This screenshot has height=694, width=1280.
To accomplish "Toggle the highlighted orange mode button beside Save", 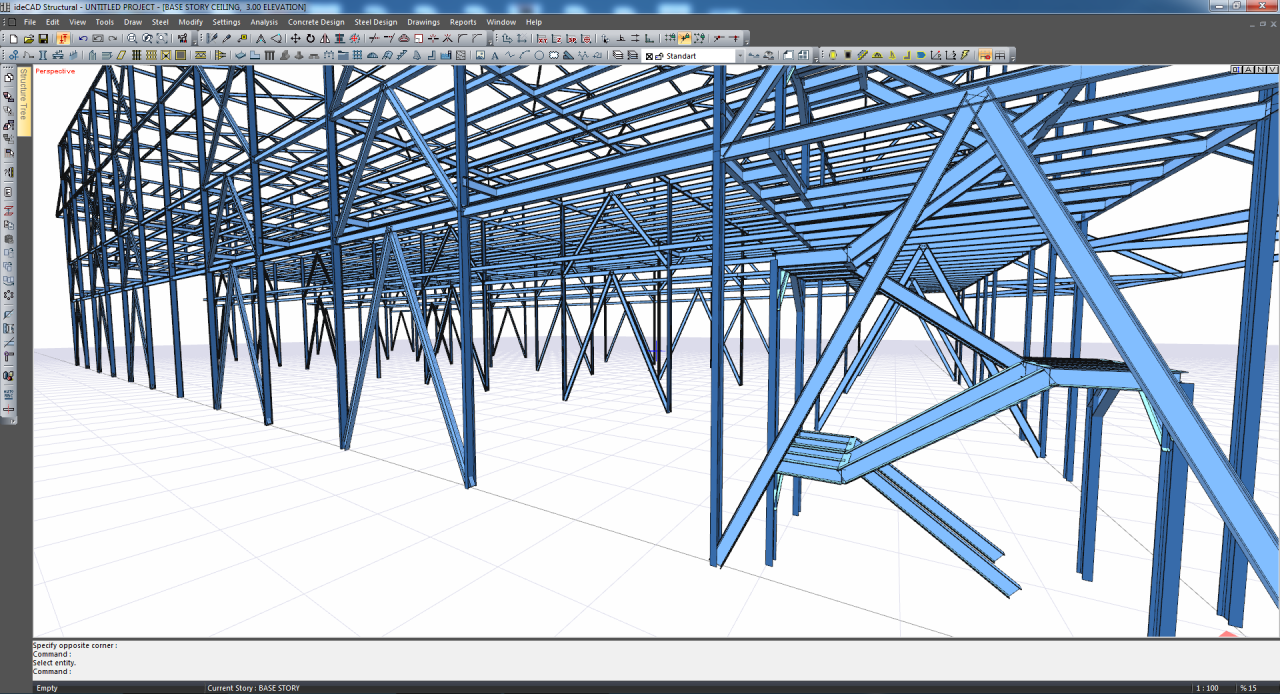I will [63, 39].
